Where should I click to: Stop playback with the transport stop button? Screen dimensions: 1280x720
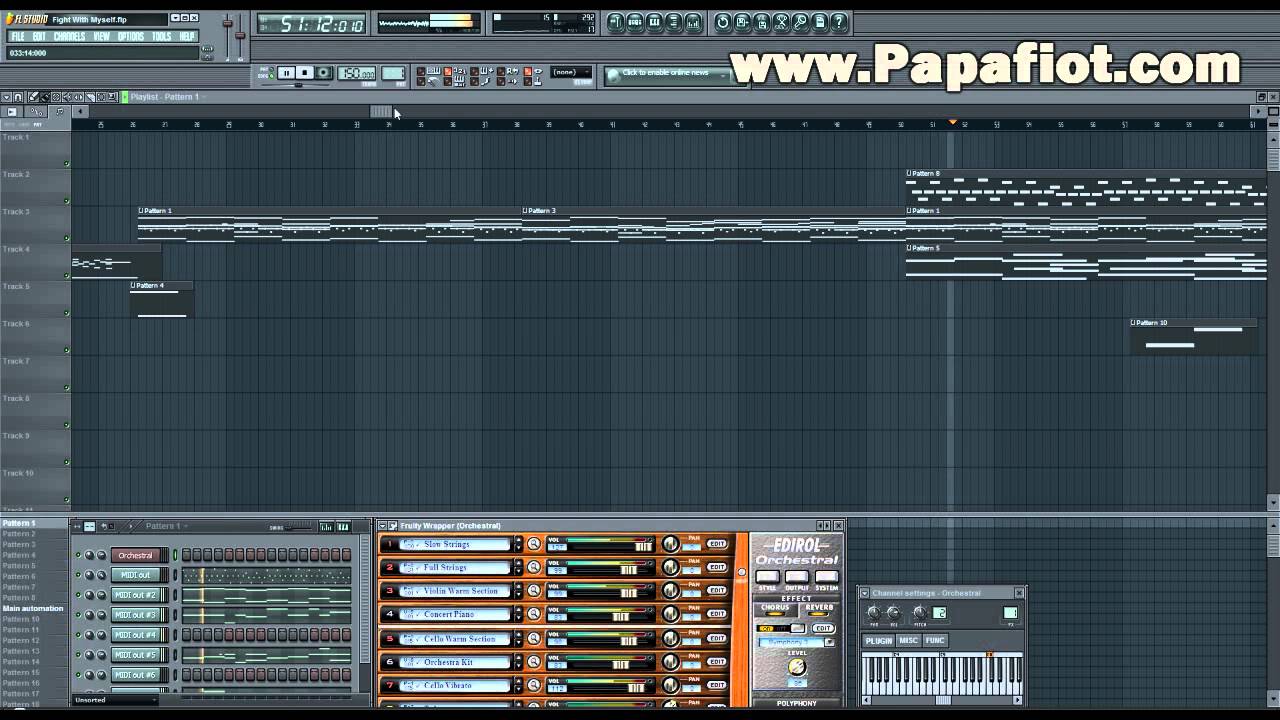pyautogui.click(x=305, y=73)
